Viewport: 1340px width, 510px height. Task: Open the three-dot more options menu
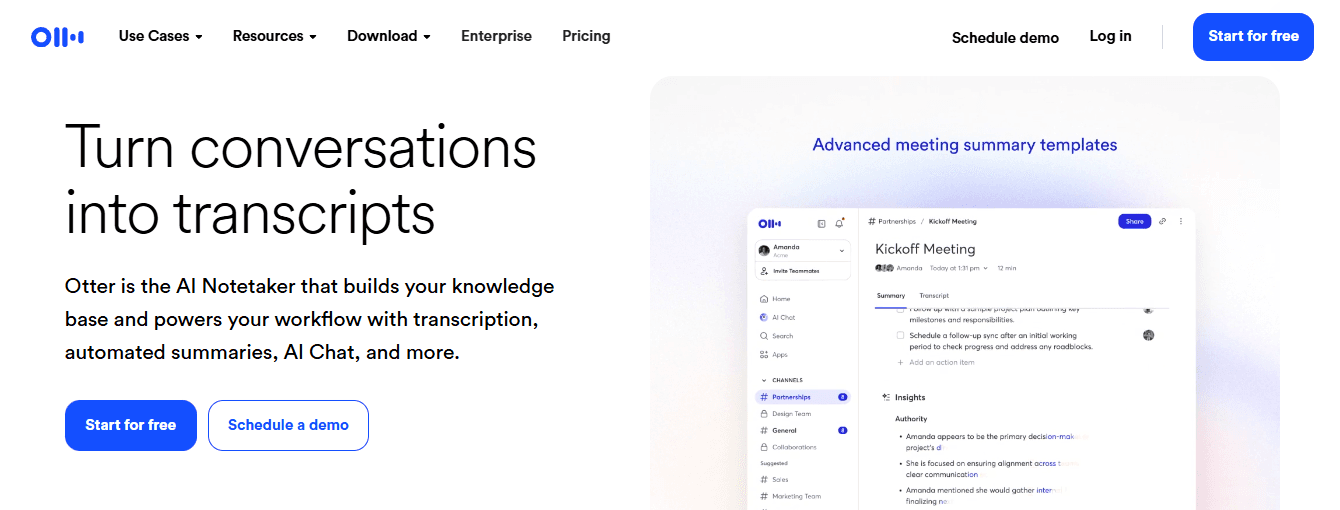coord(1181,221)
